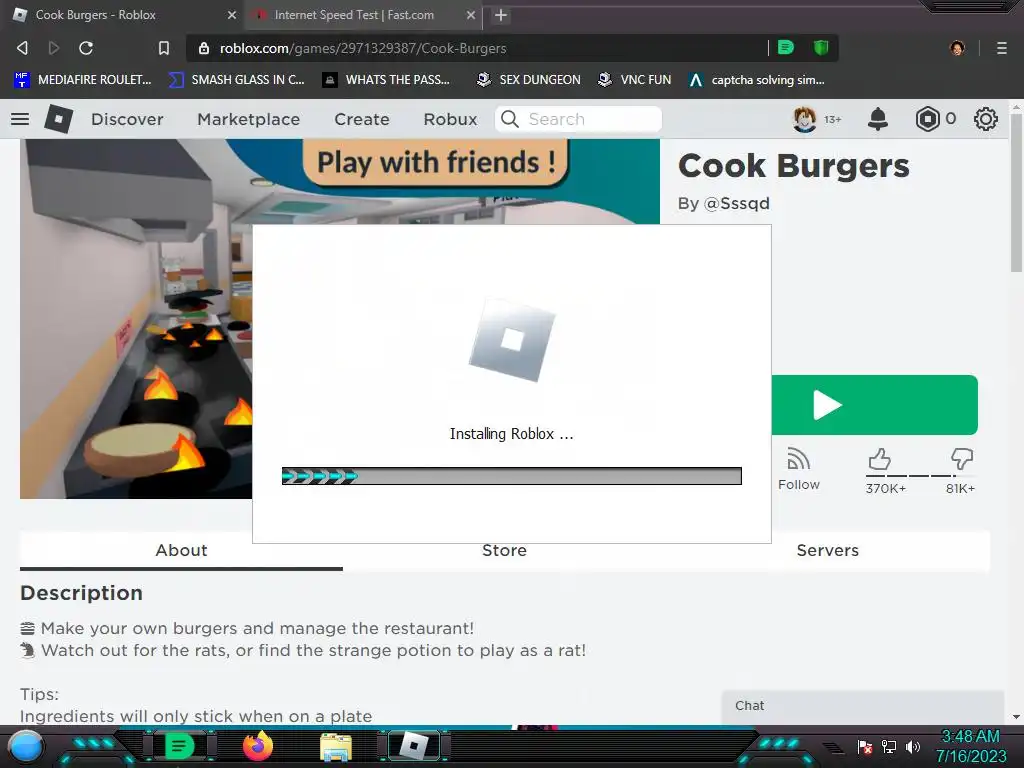Image resolution: width=1024 pixels, height=768 pixels.
Task: Switch to the Servers tab
Action: tap(827, 551)
